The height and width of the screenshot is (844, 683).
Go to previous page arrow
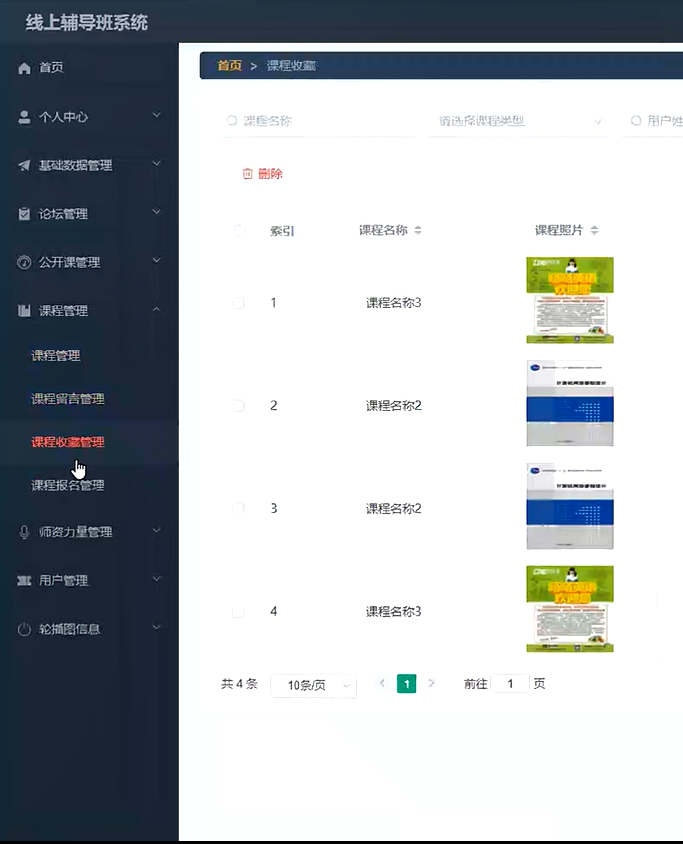[382, 684]
